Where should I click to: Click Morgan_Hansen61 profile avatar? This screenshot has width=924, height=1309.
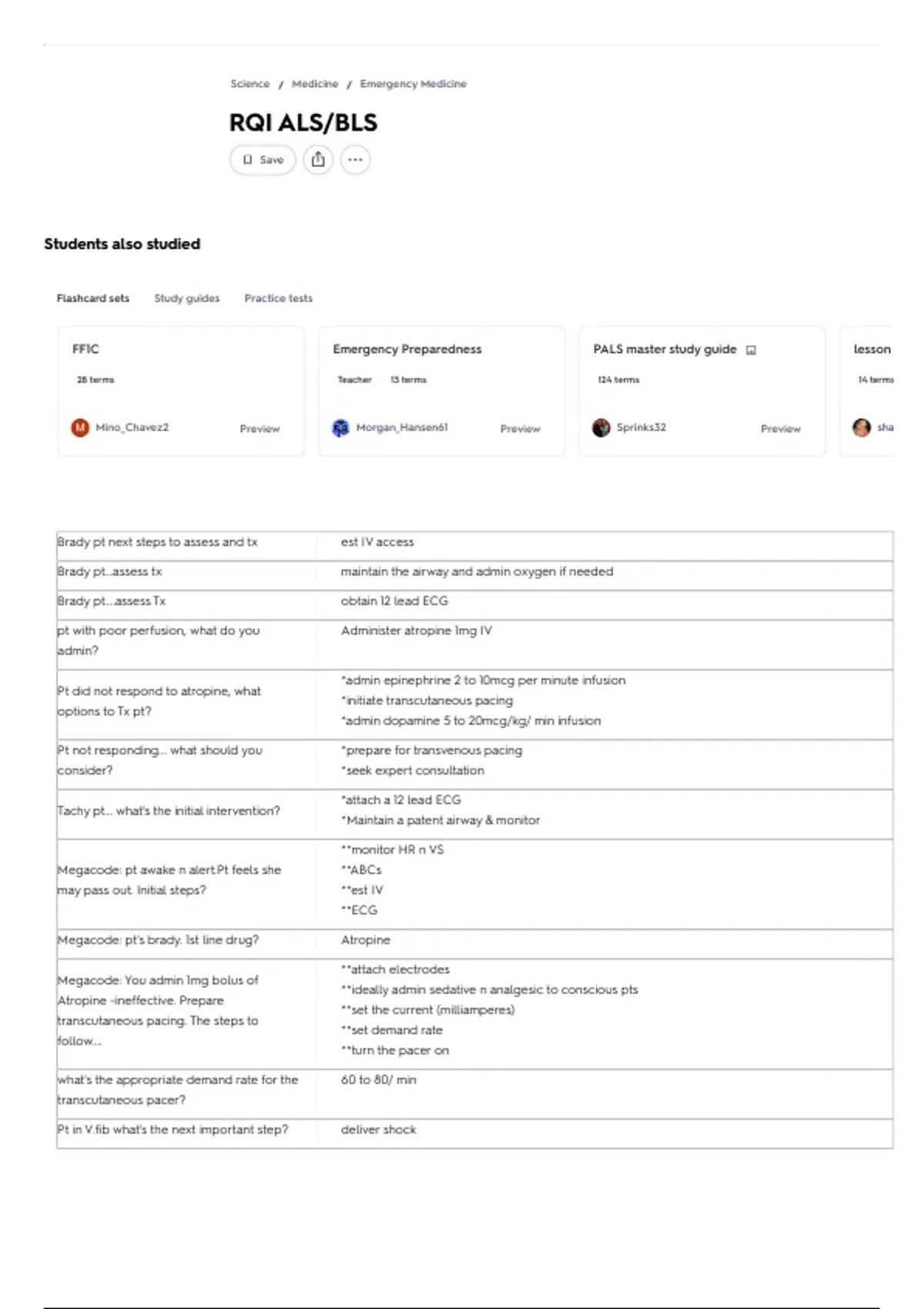pos(340,427)
